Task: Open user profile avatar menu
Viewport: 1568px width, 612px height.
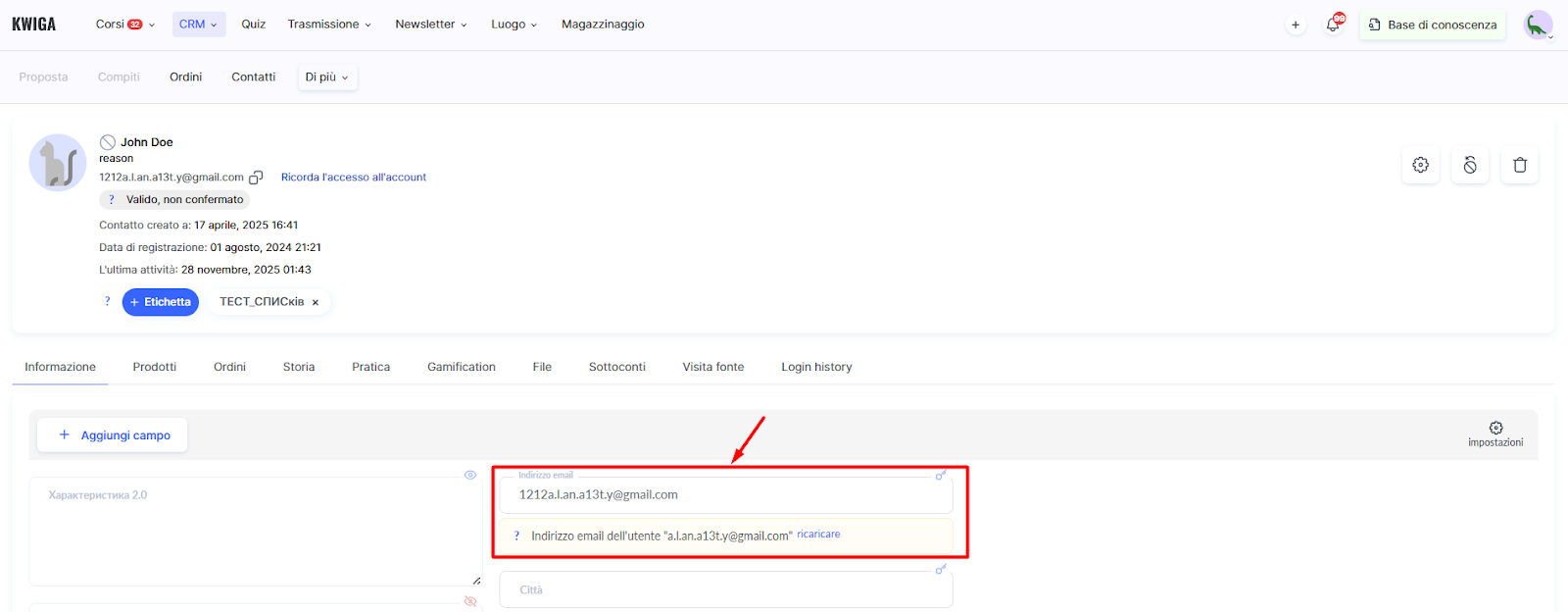Action: (x=1537, y=25)
